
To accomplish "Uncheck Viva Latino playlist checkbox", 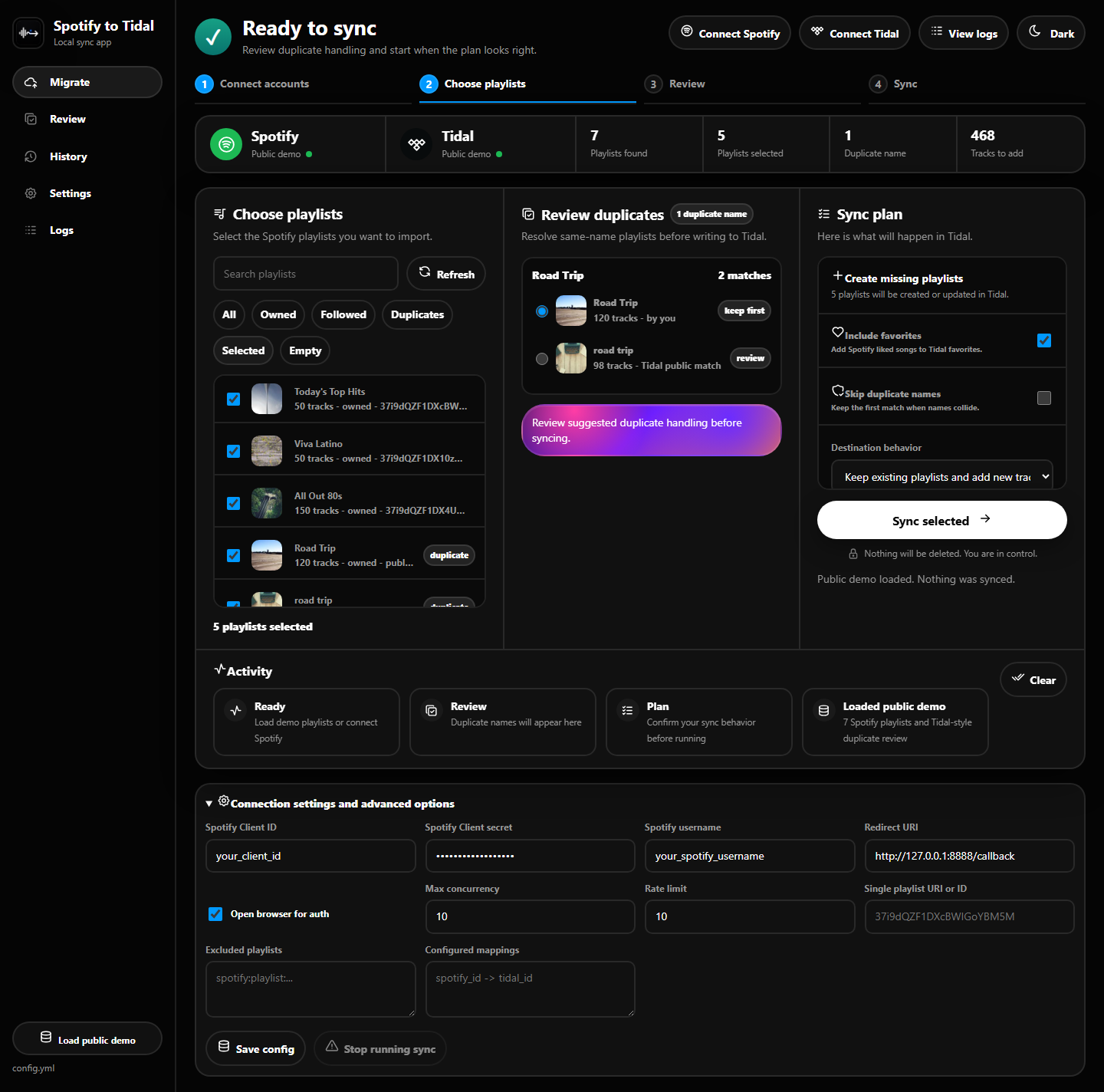I will tap(234, 451).
